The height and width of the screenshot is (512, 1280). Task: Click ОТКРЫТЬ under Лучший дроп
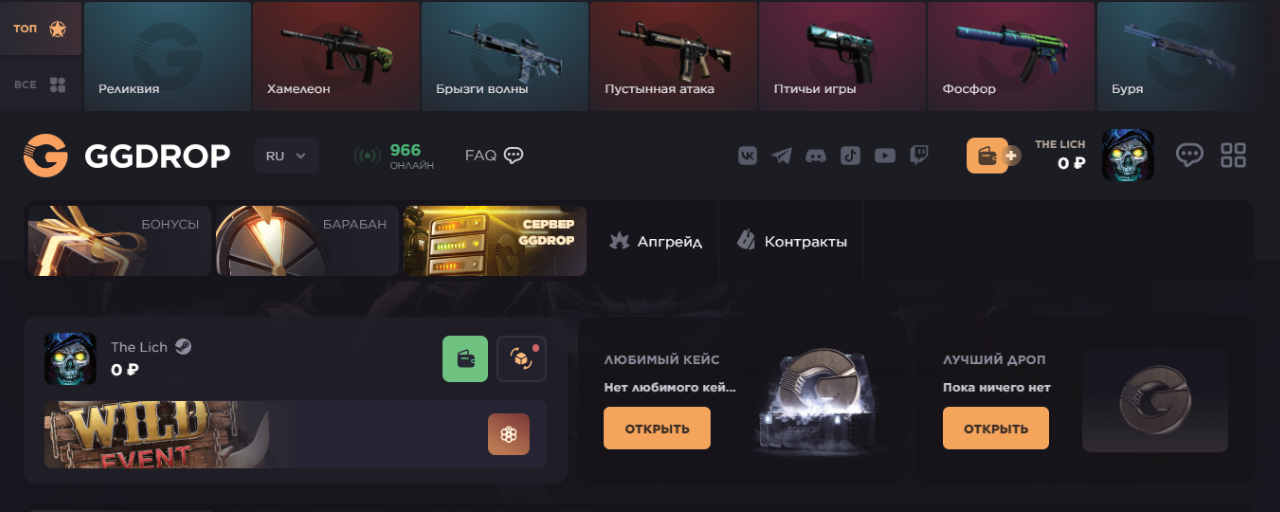pyautogui.click(x=996, y=428)
